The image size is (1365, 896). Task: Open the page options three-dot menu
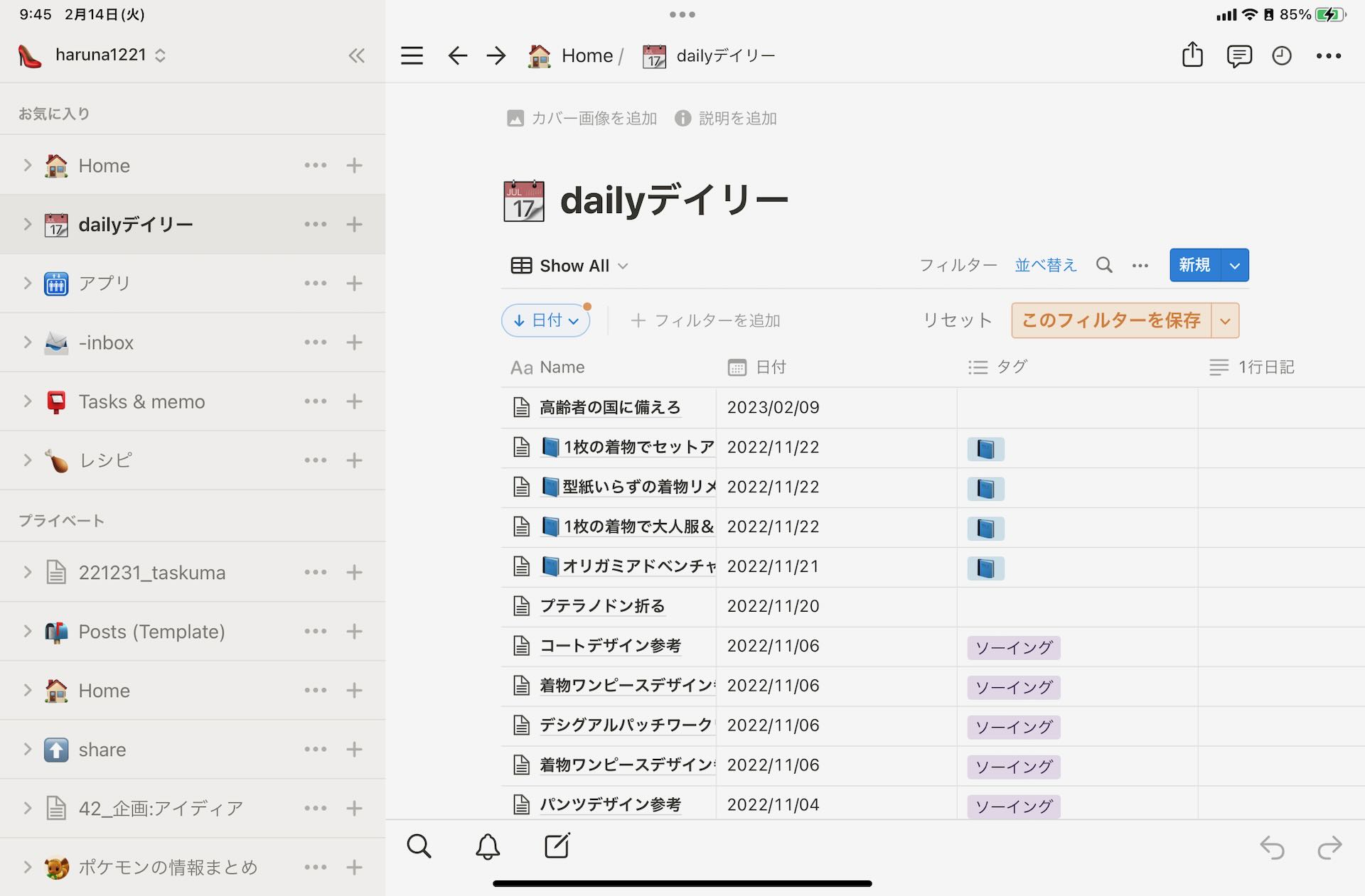pyautogui.click(x=1328, y=55)
